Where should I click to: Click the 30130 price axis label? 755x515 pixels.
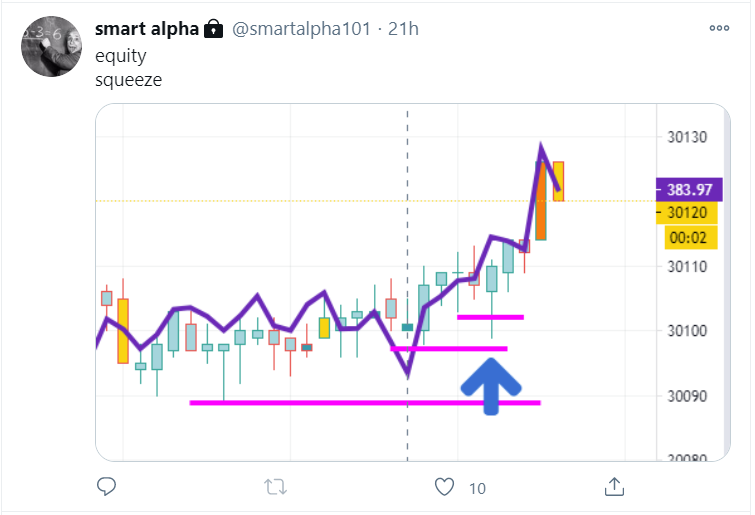687,138
